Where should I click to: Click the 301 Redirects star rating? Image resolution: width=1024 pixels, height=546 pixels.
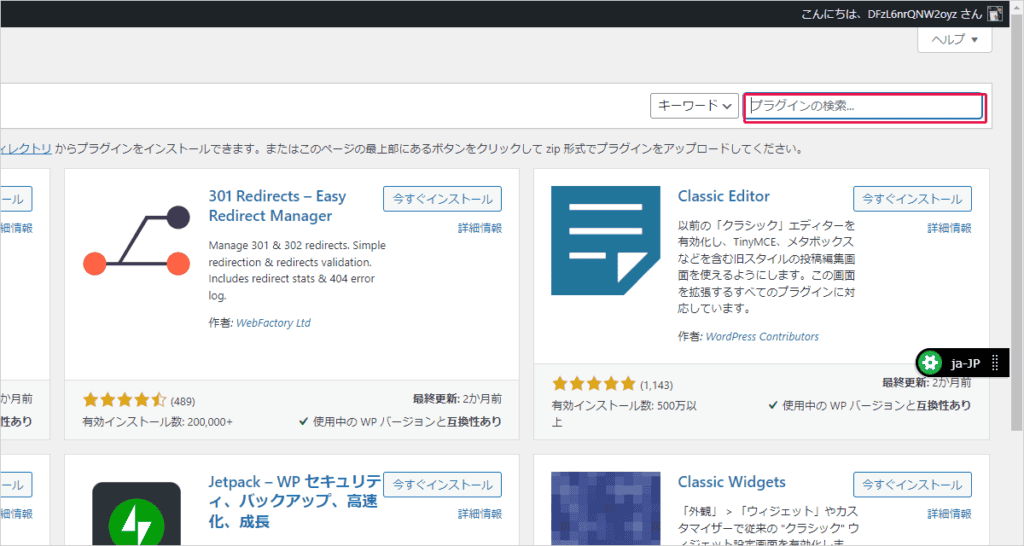coord(124,400)
